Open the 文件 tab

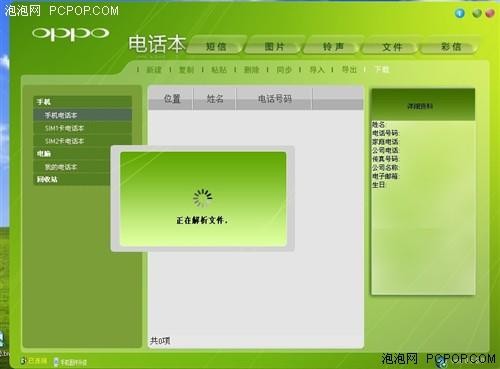click(392, 47)
